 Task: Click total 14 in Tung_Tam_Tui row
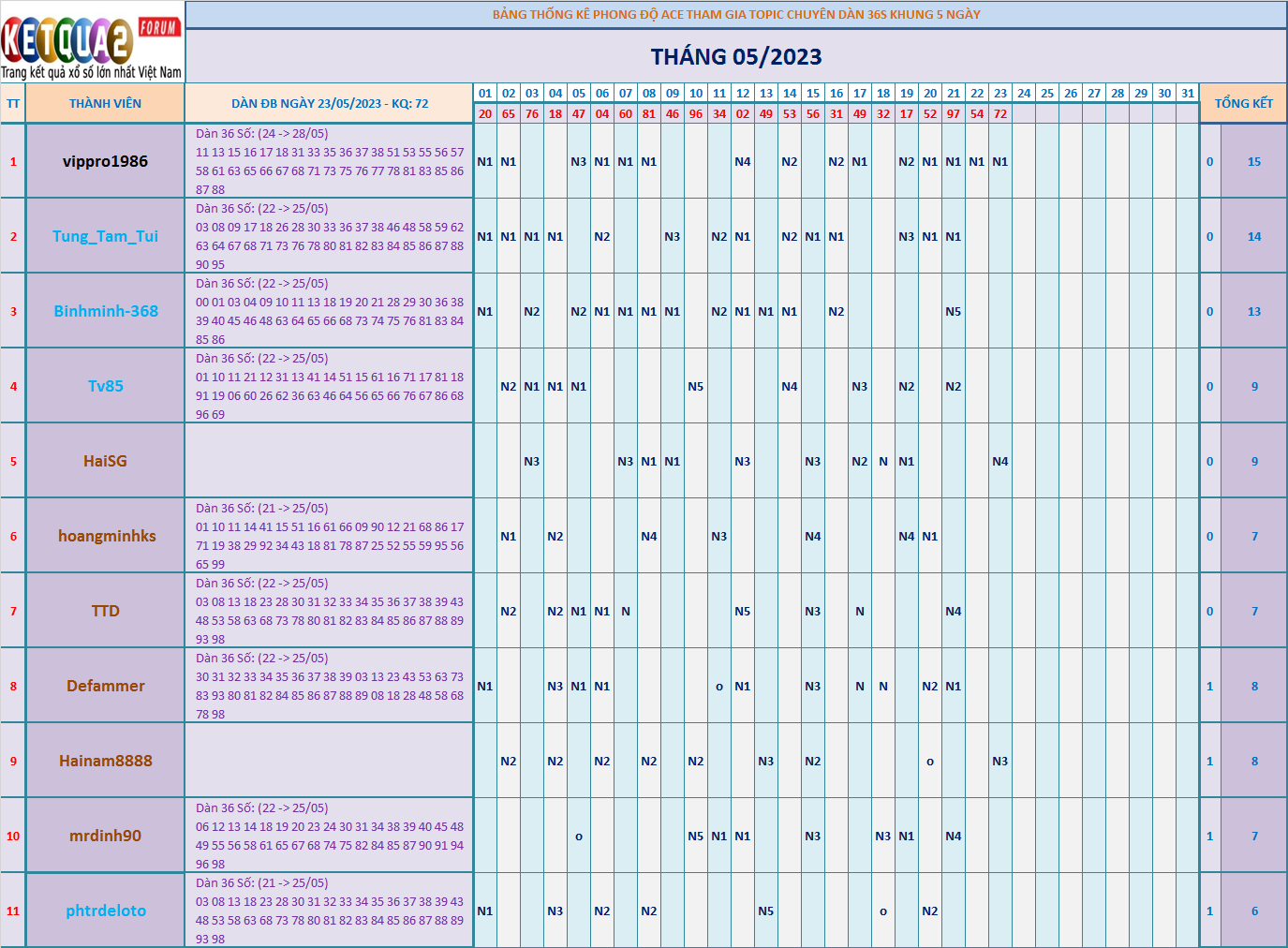click(x=1254, y=236)
